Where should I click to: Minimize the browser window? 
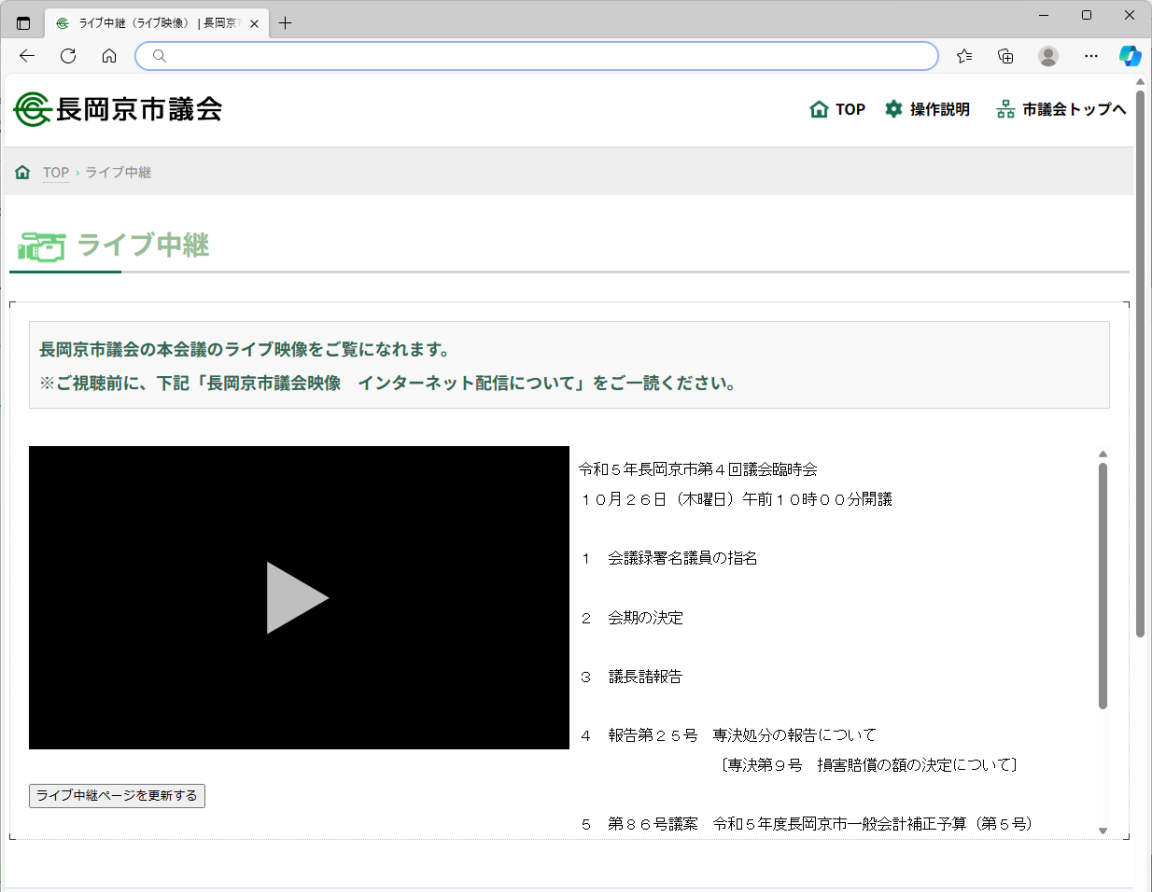(1044, 15)
